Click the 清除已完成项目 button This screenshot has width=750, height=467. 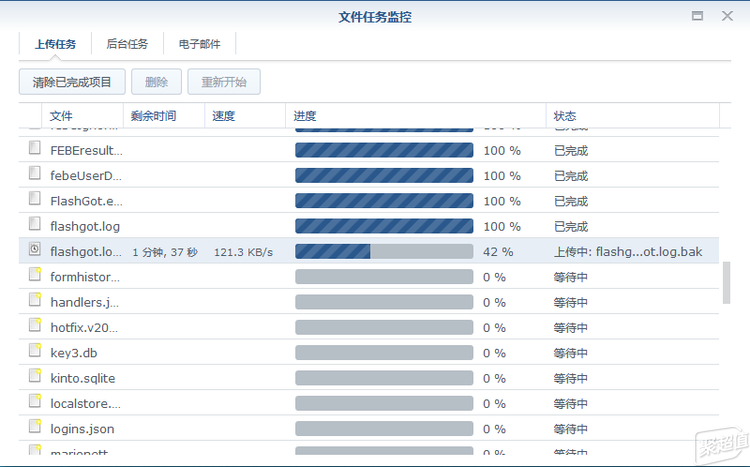point(72,82)
